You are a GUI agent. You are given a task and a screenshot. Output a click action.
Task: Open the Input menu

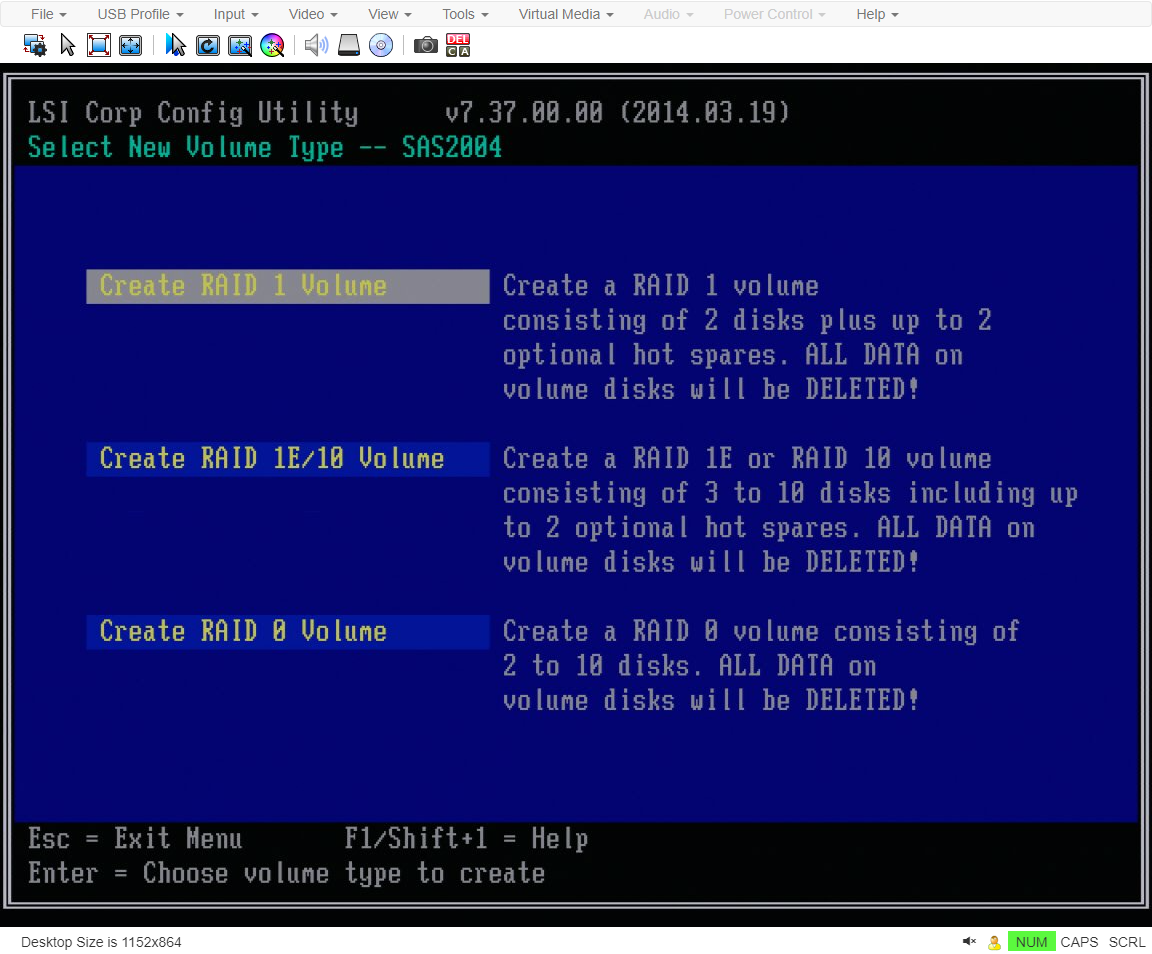(x=236, y=14)
